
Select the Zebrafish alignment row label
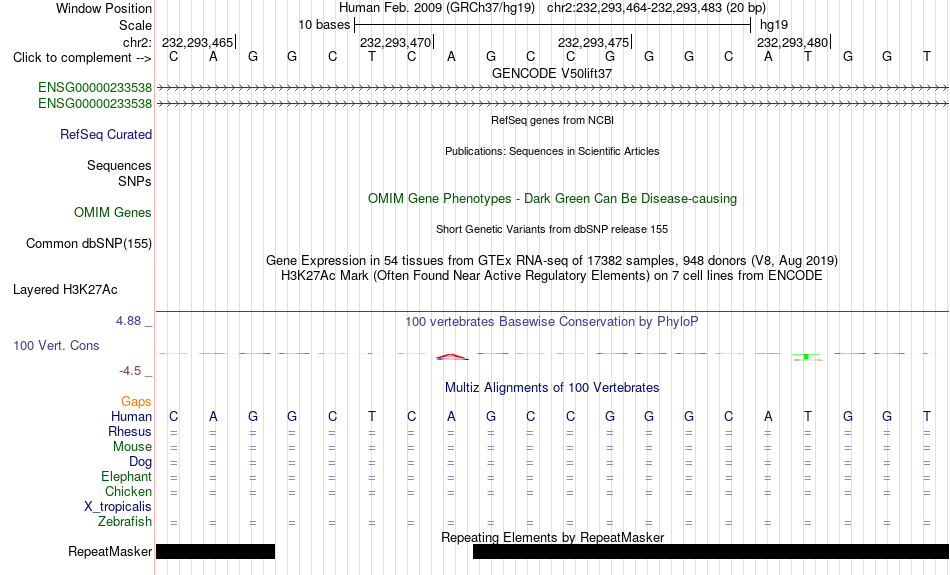click(x=125, y=522)
